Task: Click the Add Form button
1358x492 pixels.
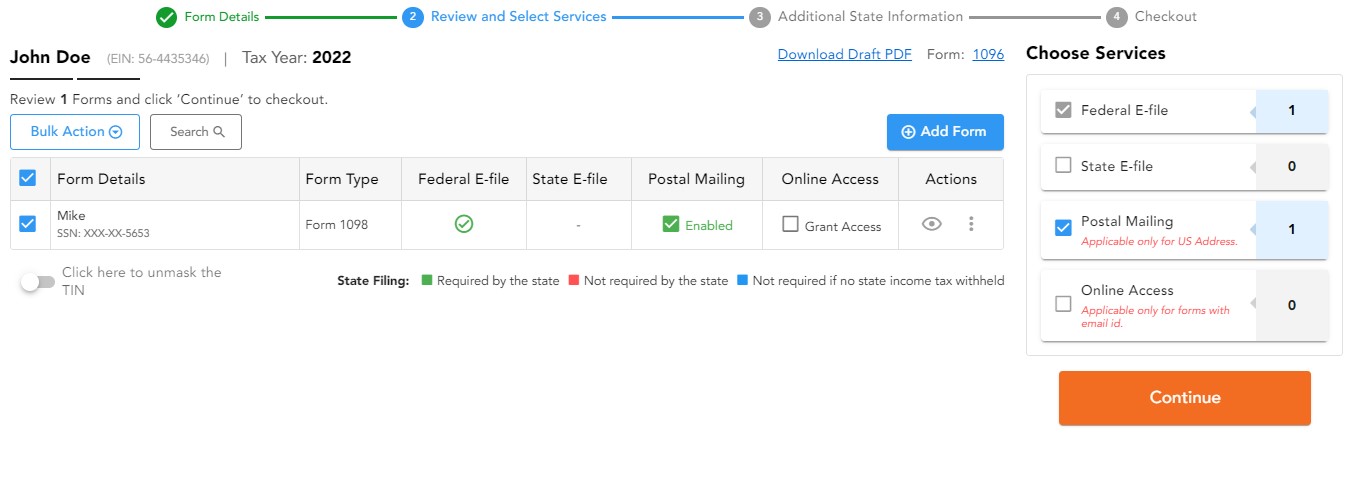Action: [945, 132]
